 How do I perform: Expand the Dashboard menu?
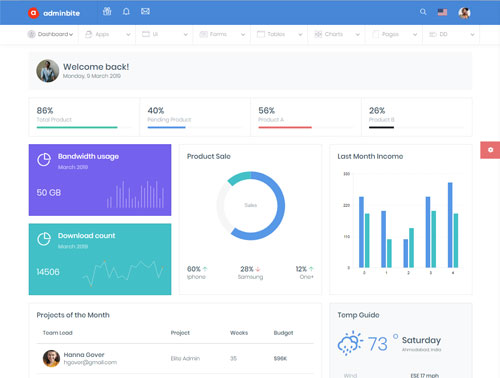[x=51, y=34]
